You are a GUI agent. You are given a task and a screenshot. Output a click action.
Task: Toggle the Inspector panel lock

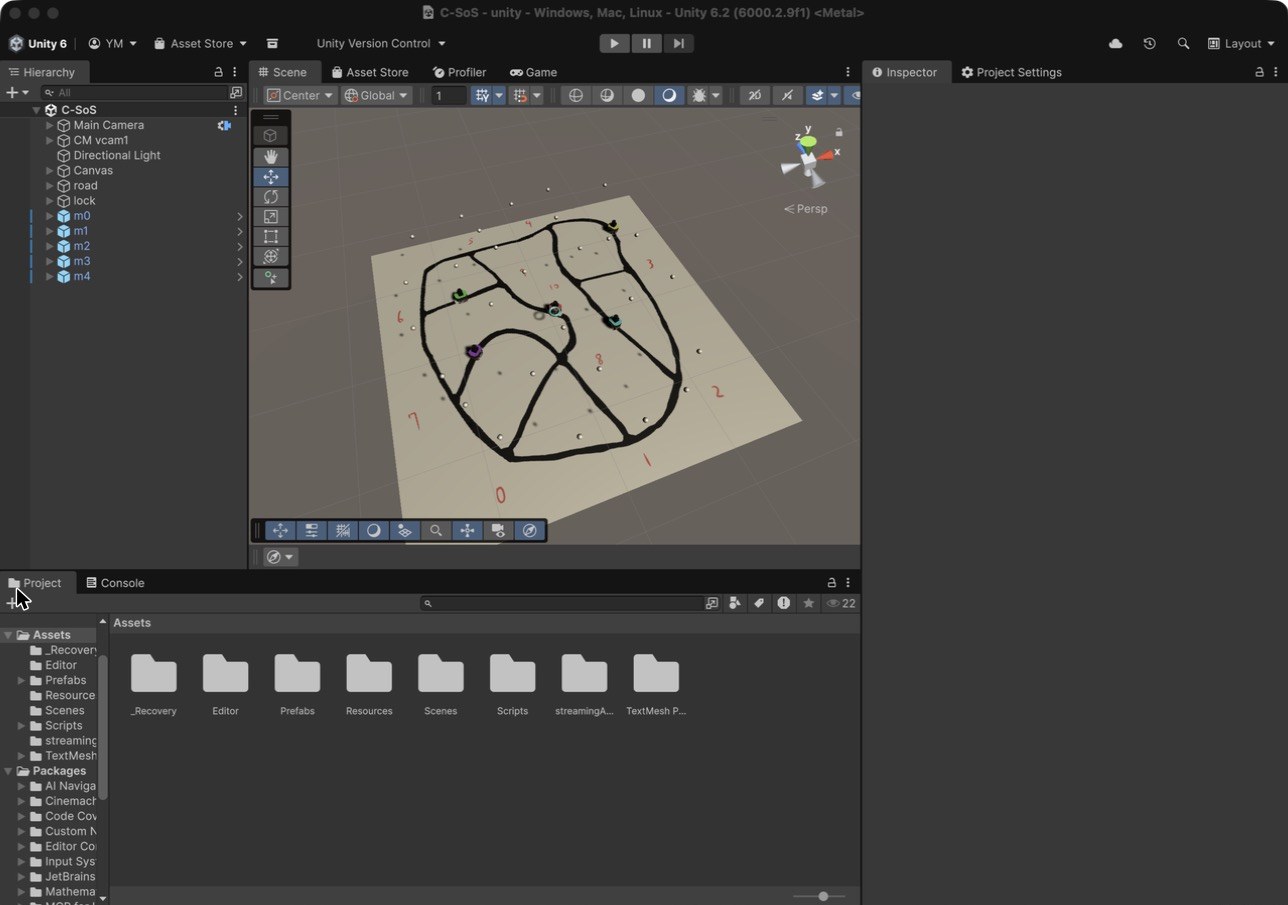1259,72
